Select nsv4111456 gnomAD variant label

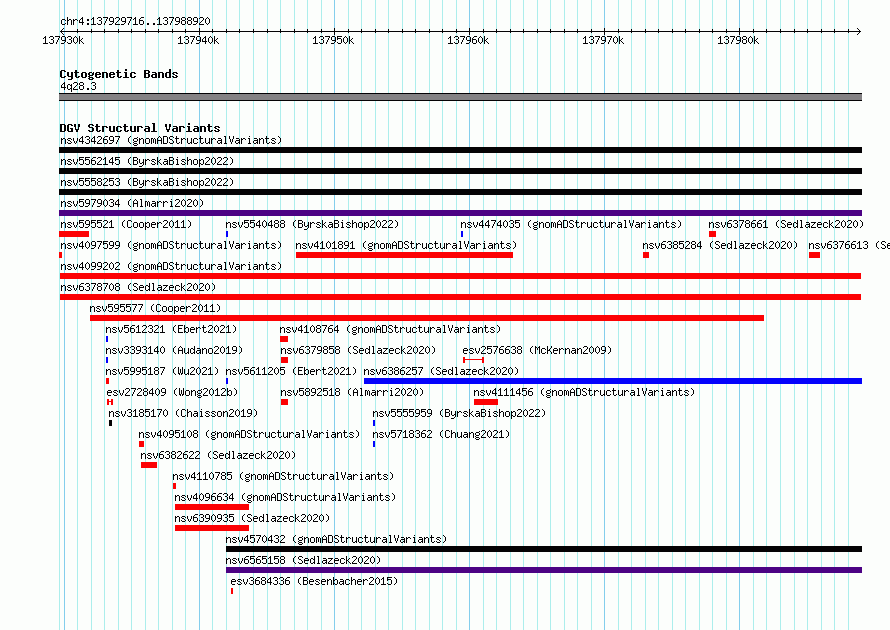coord(584,392)
